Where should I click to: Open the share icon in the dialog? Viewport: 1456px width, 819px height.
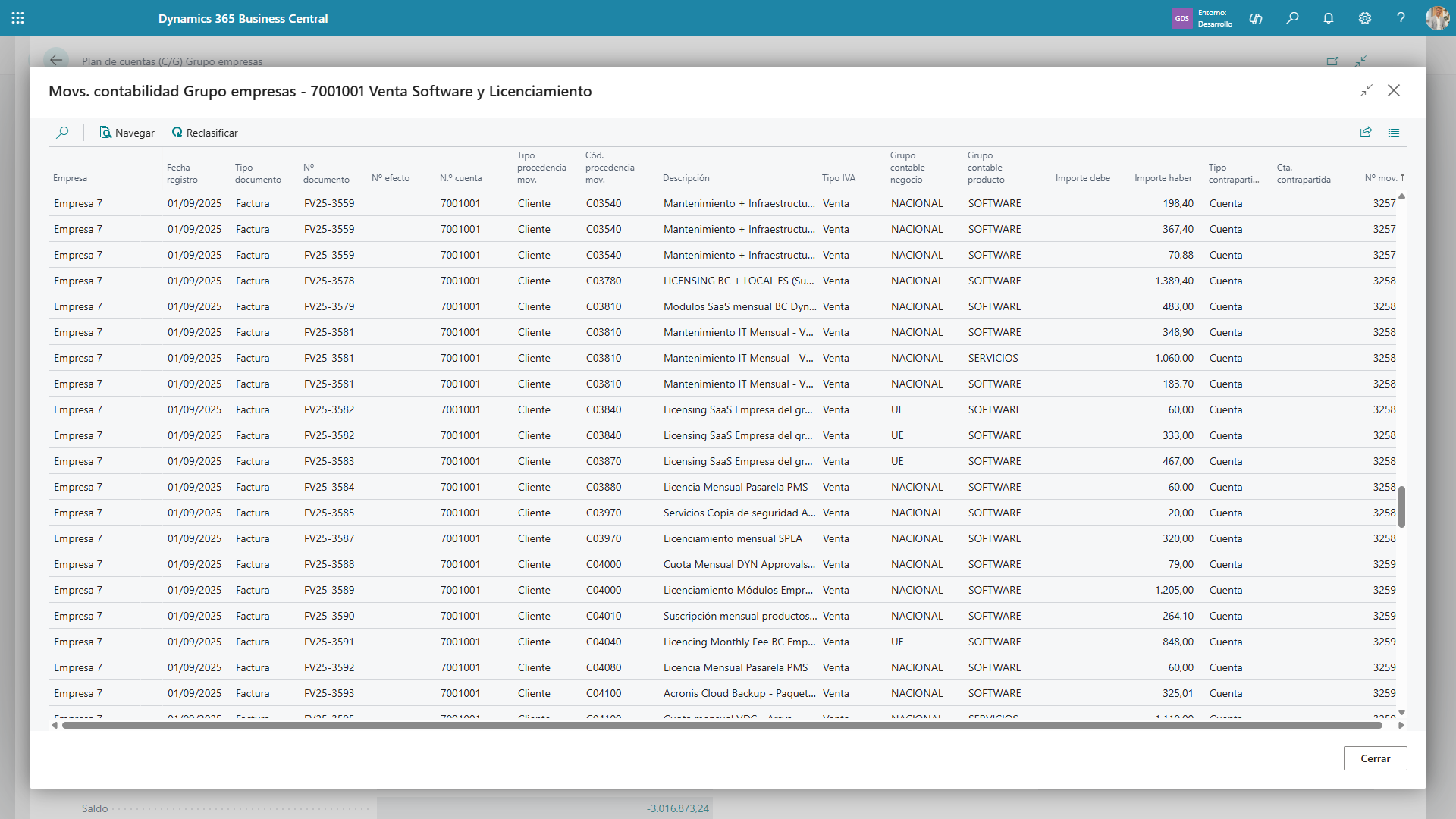click(1366, 132)
